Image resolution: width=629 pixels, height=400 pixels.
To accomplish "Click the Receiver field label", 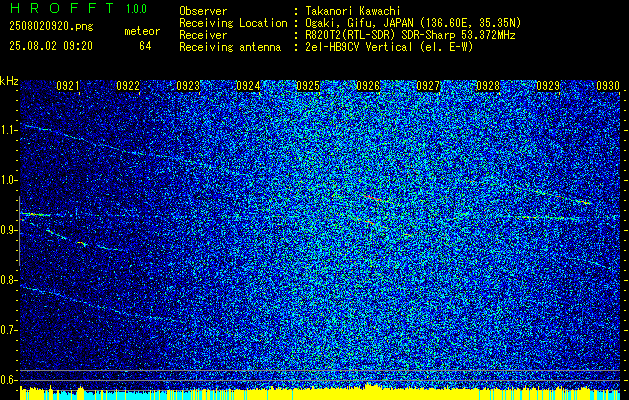I will coord(203,35).
